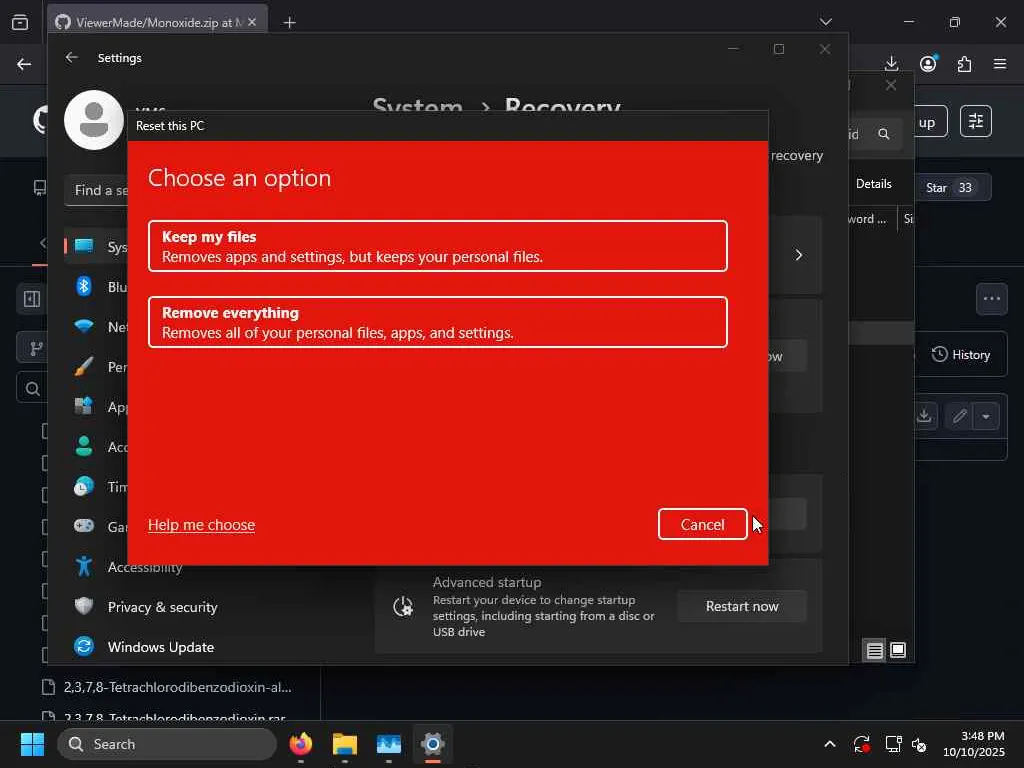Go back using the Settings back arrow
The height and width of the screenshot is (768, 1024).
click(72, 57)
